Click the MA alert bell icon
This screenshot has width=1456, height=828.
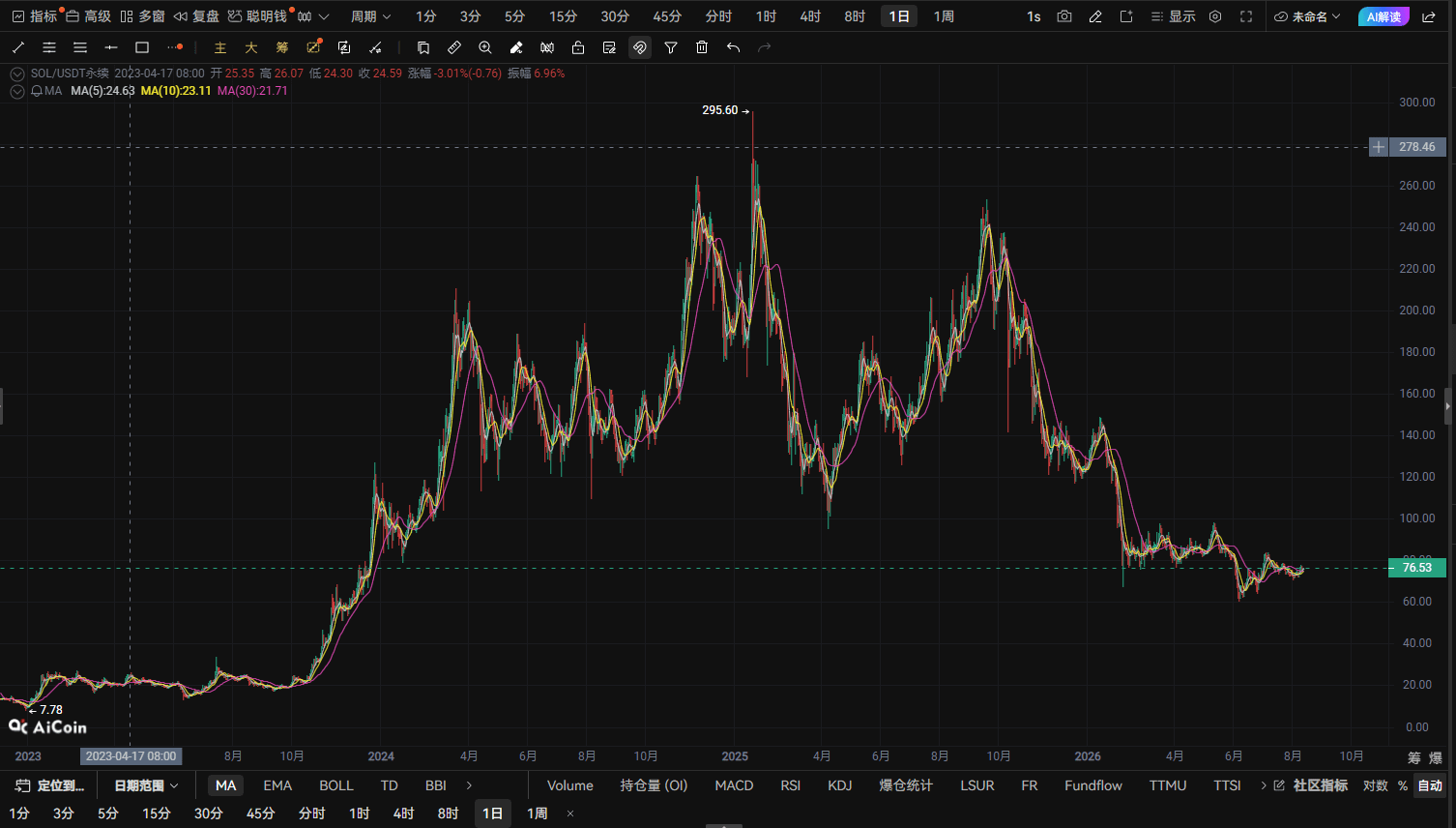pos(37,91)
